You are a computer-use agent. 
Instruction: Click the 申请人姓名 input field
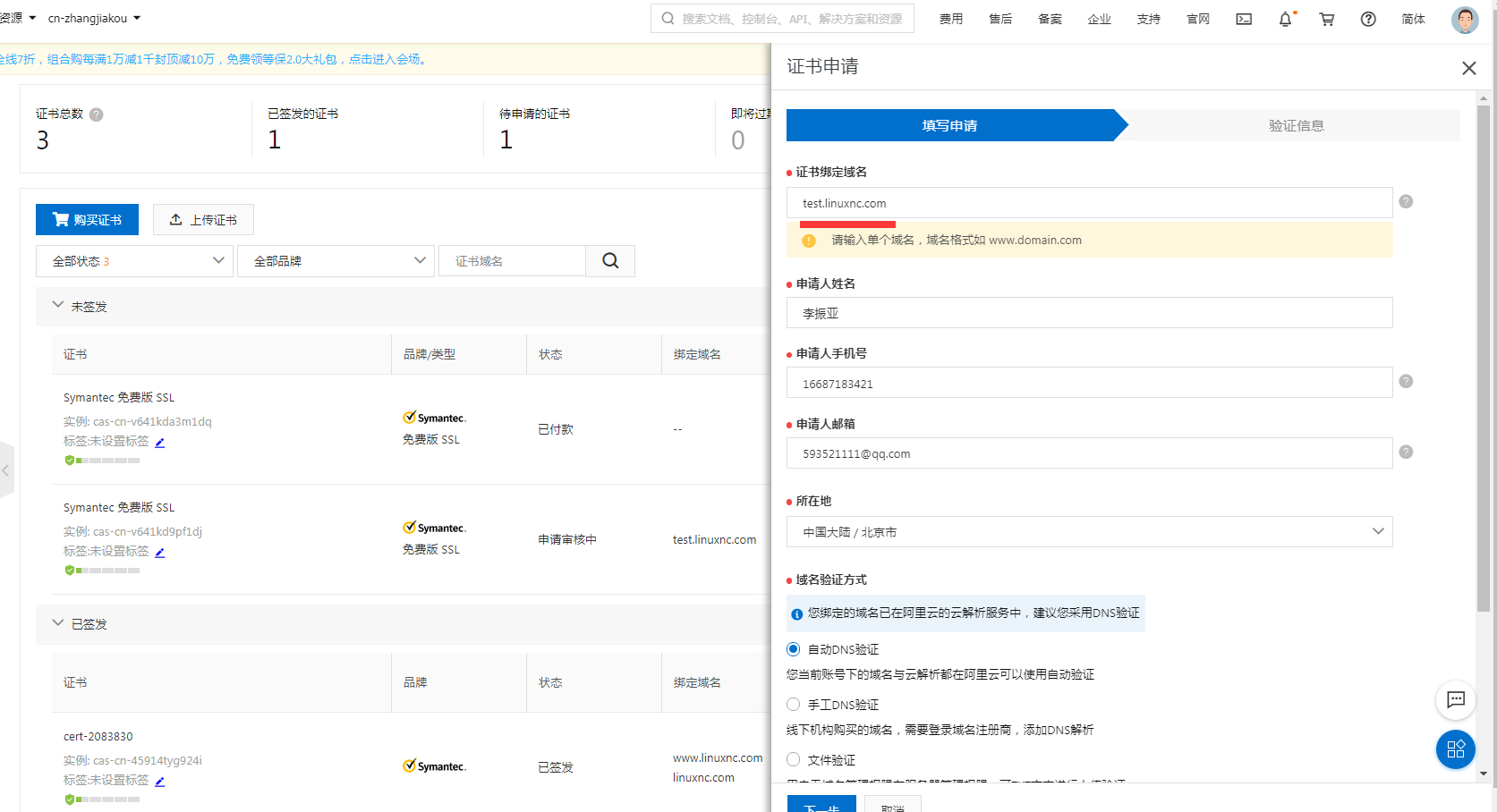pos(1089,313)
